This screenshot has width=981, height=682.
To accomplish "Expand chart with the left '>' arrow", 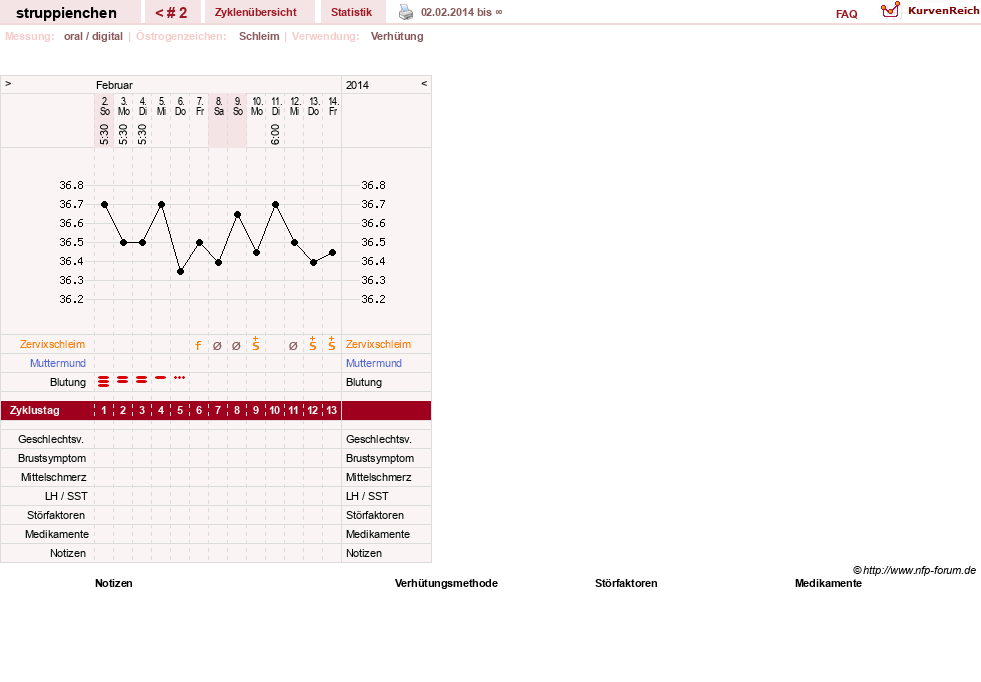I will click(8, 83).
